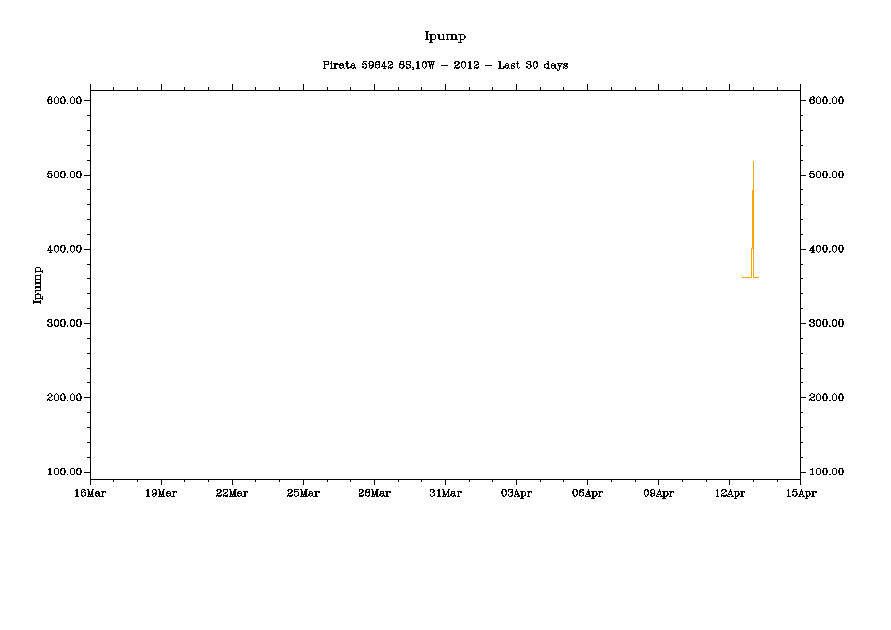Image resolution: width=891 pixels, height=630 pixels.
Task: Select the 31Mar x-axis date label
Action: pos(445,493)
